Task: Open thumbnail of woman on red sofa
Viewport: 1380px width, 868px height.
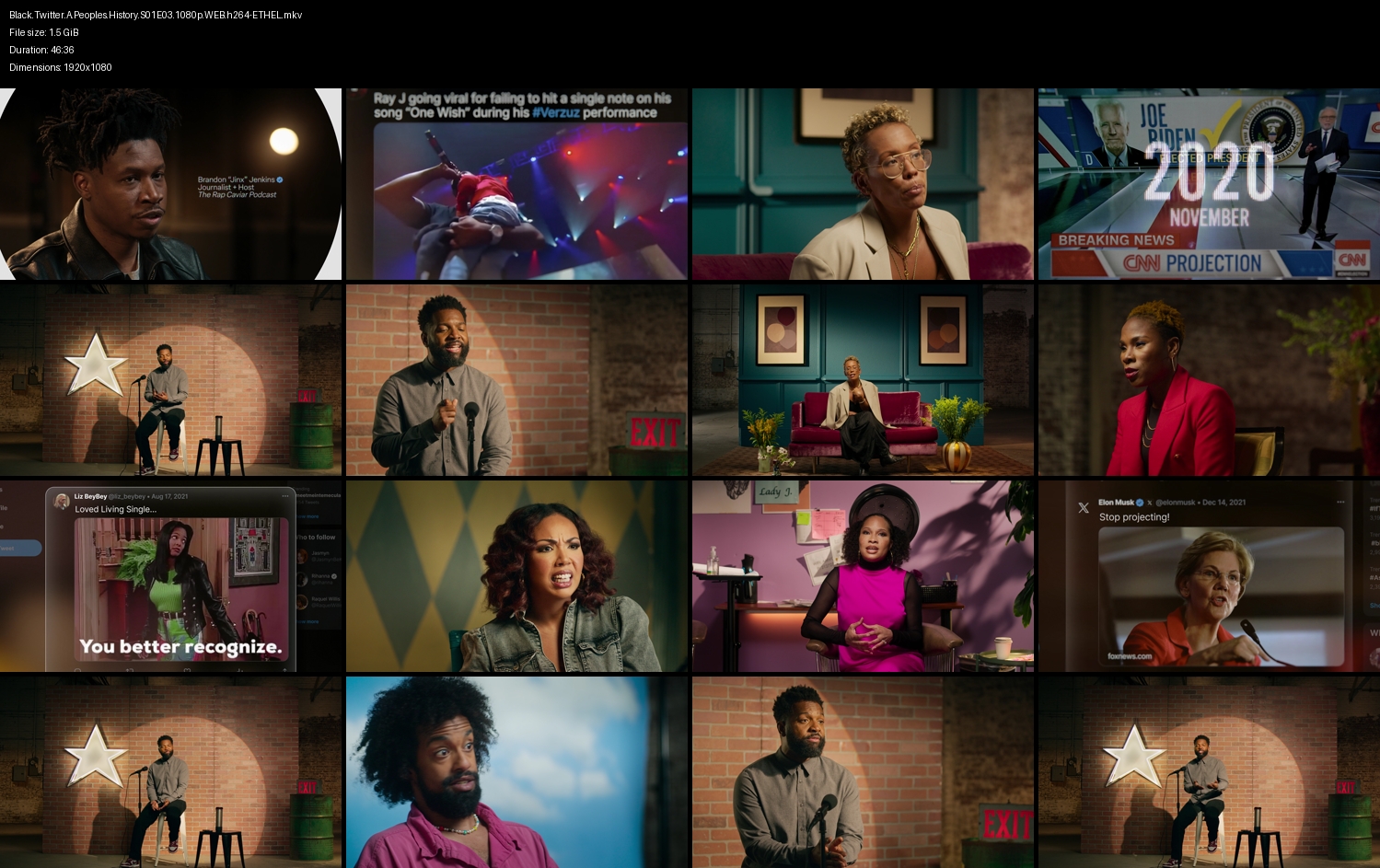Action: pyautogui.click(x=863, y=380)
